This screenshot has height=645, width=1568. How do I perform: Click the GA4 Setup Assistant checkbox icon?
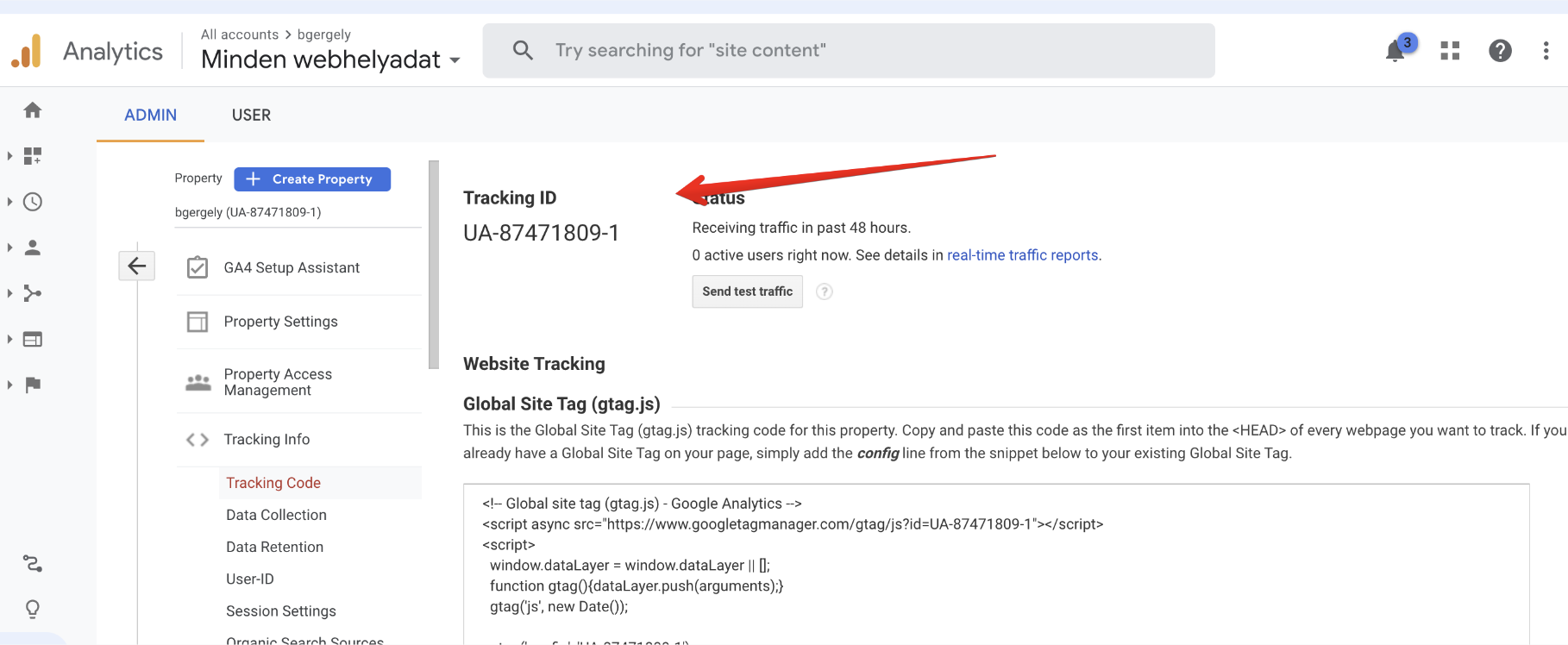tap(198, 267)
